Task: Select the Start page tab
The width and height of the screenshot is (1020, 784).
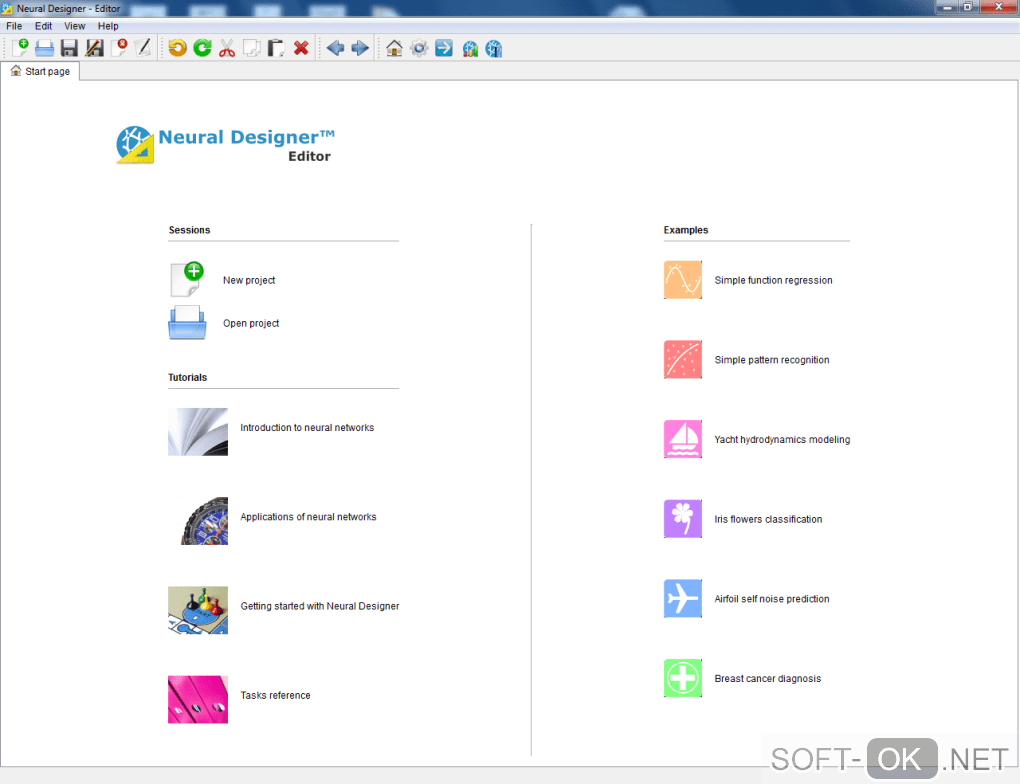Action: click(x=40, y=71)
